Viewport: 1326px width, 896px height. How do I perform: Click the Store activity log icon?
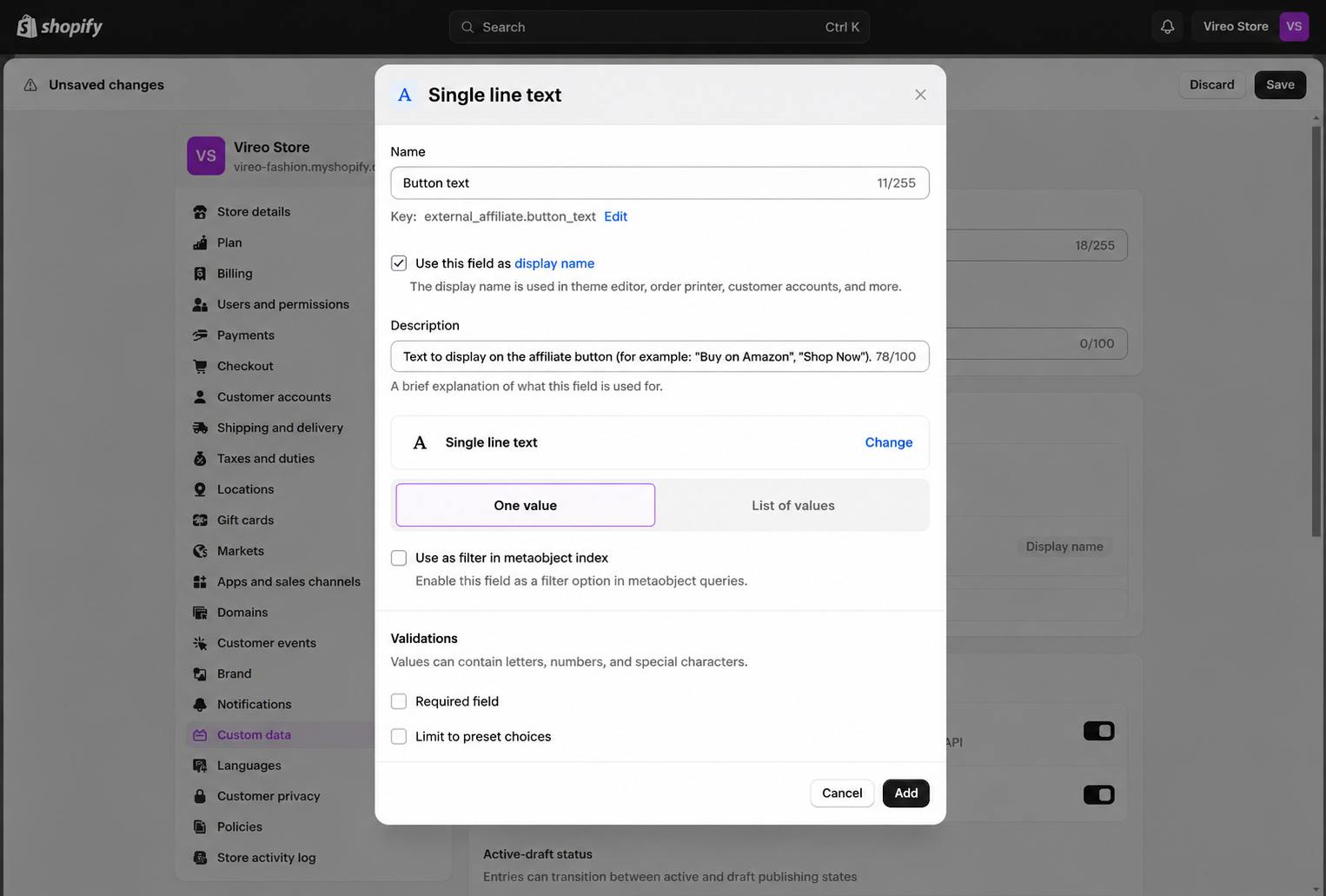tap(200, 858)
